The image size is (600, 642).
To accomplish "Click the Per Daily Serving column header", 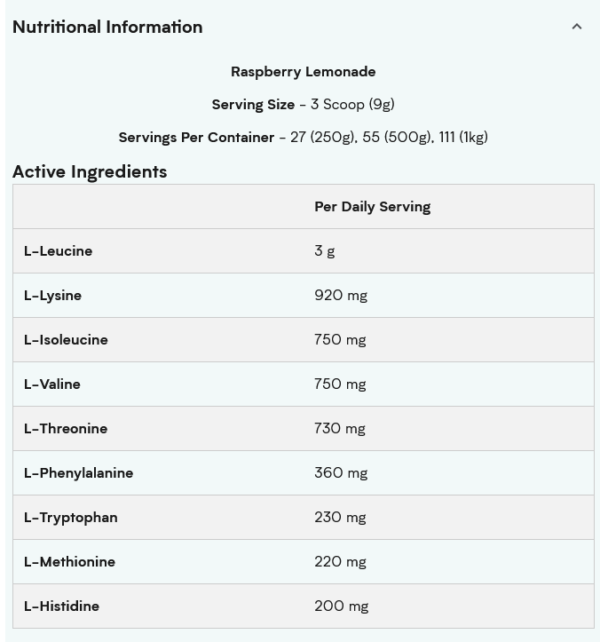I will click(372, 206).
